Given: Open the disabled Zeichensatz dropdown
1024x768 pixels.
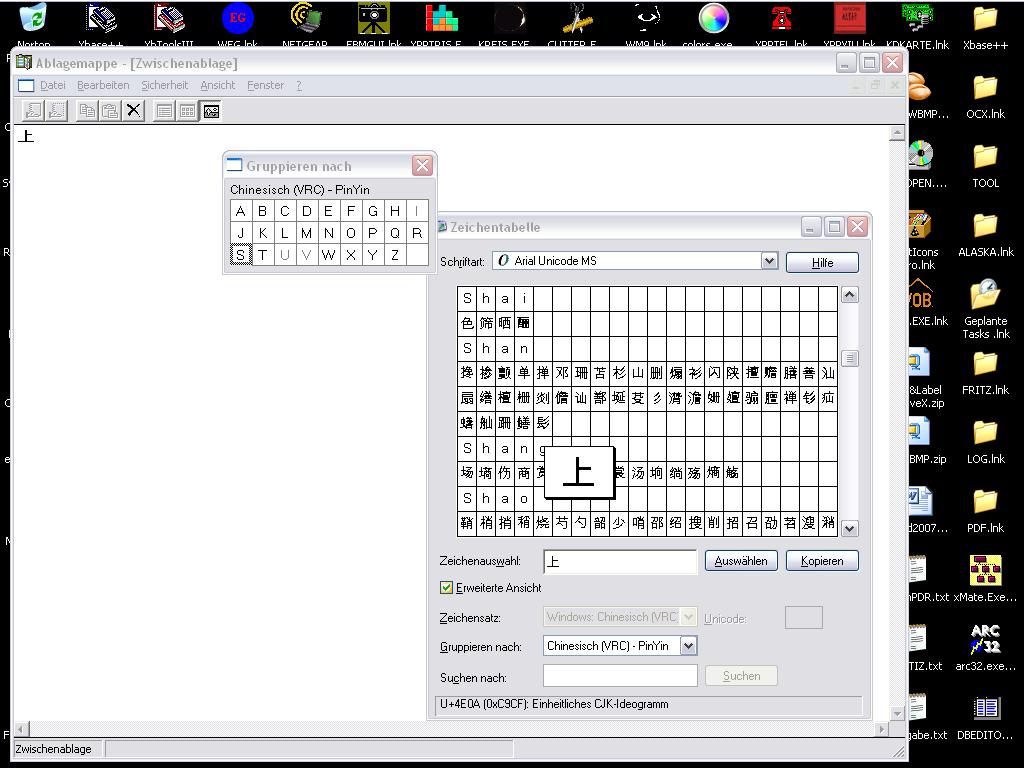Looking at the screenshot, I should [x=688, y=617].
